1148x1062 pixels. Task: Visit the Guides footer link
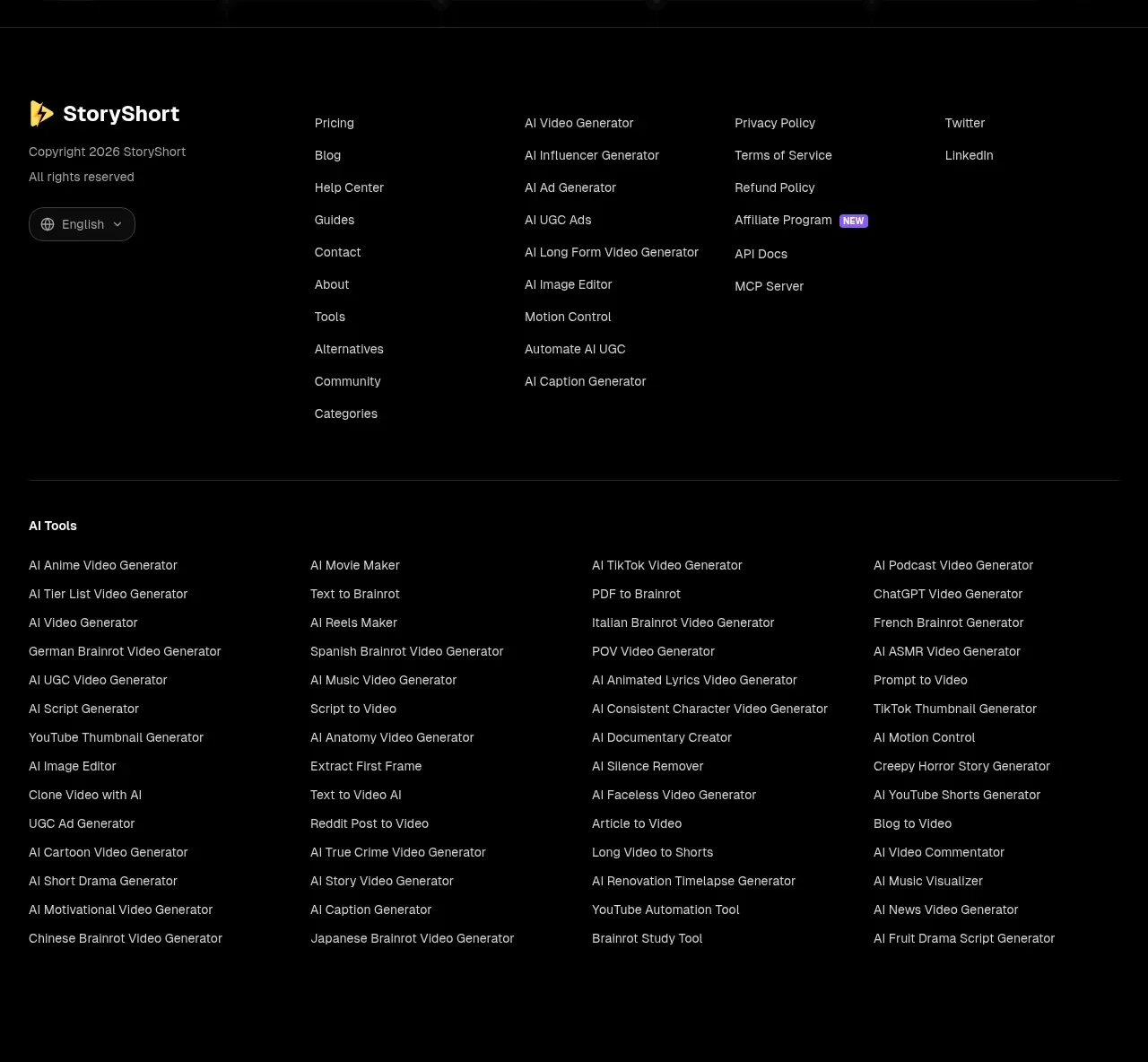[335, 220]
